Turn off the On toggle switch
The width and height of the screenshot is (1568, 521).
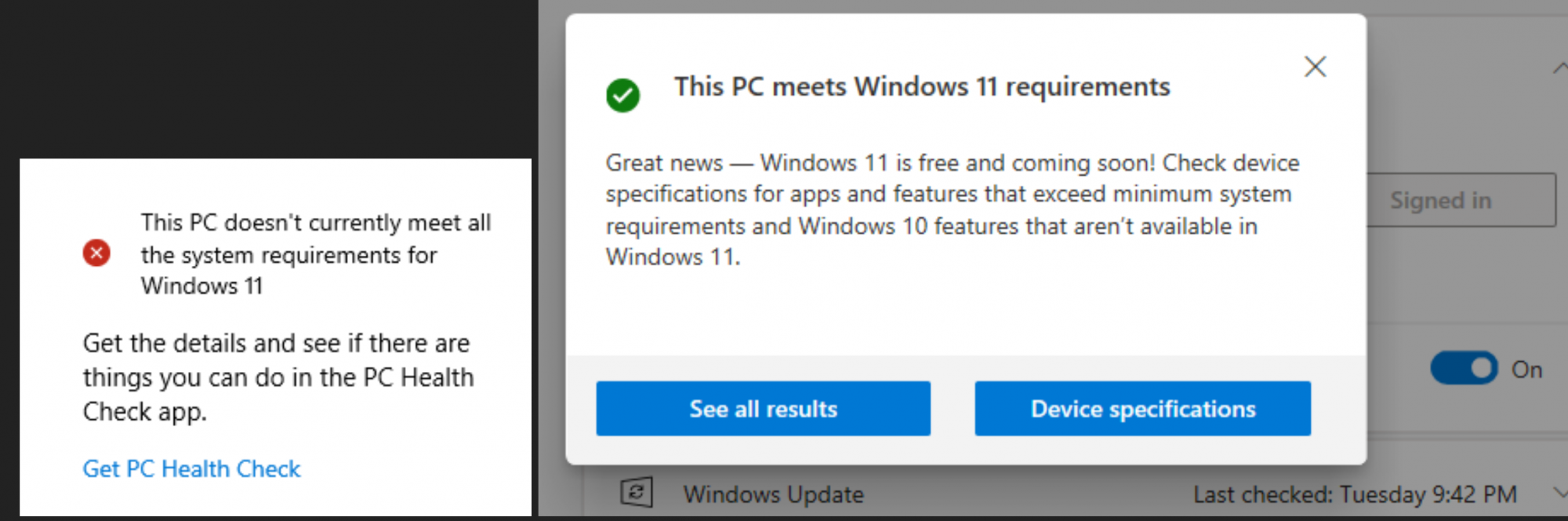(x=1463, y=368)
